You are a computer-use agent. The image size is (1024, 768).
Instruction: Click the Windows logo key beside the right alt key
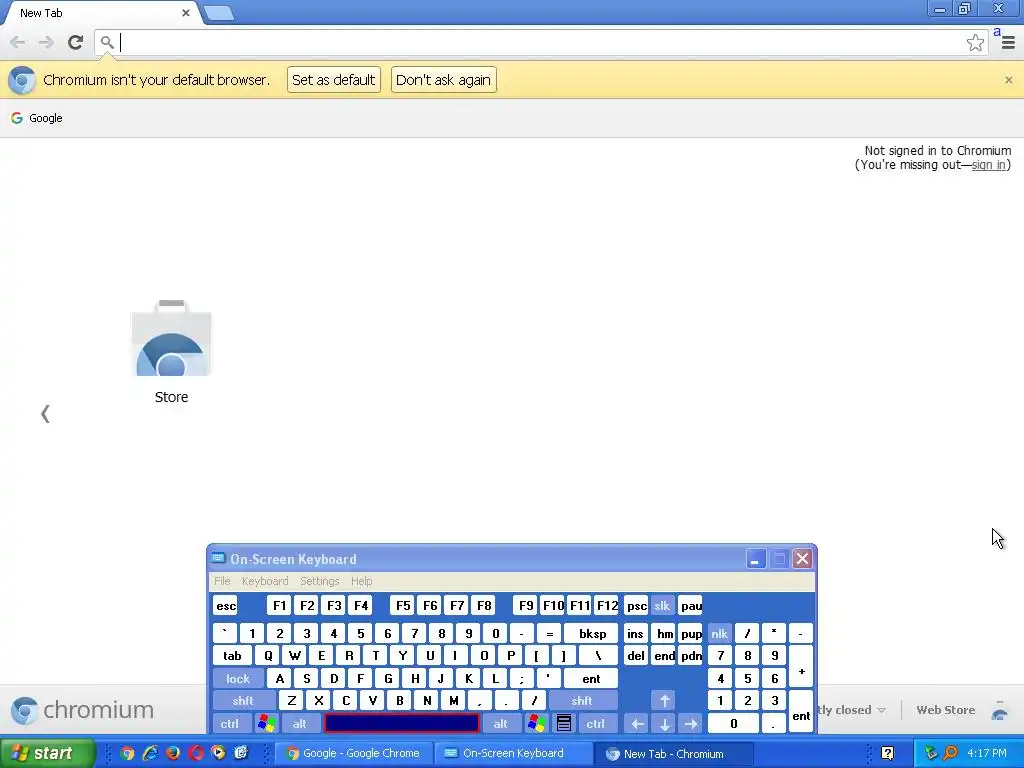[537, 723]
